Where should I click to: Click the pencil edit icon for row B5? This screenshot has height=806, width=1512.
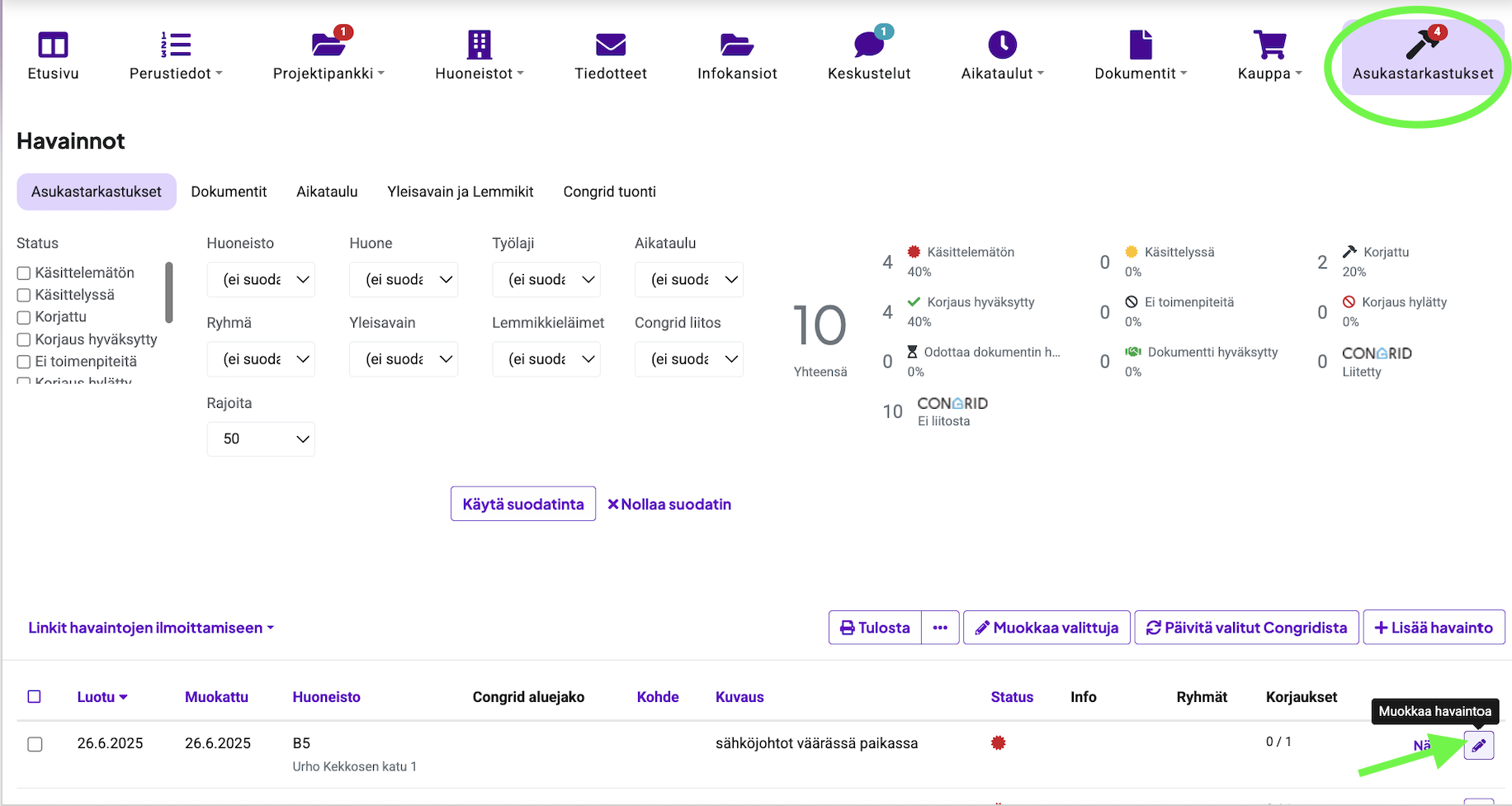1478,746
